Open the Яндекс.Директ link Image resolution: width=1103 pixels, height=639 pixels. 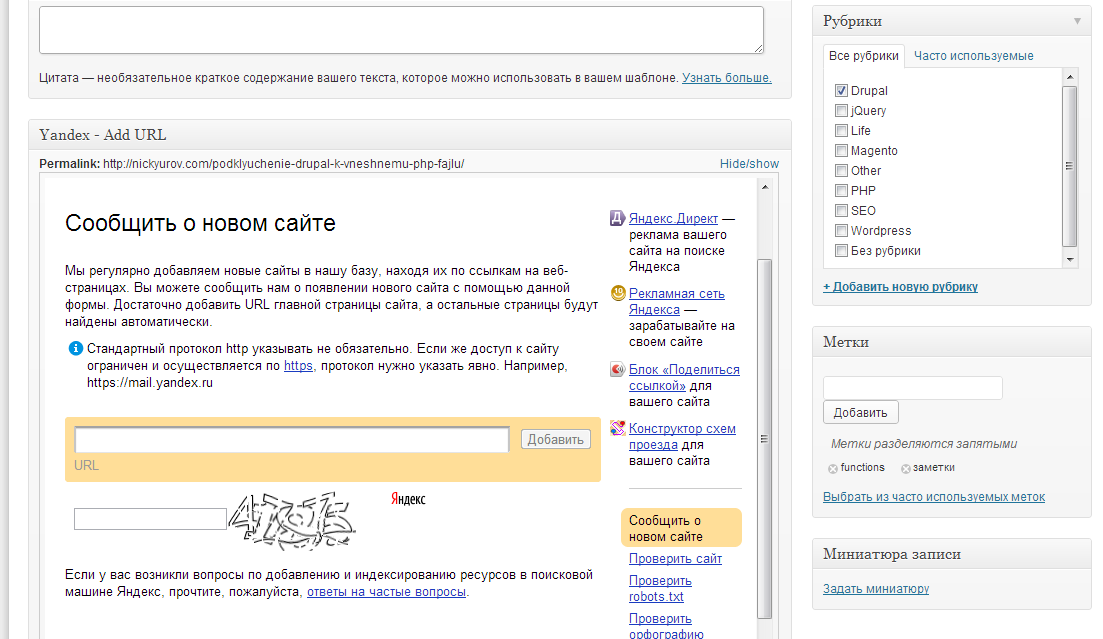(x=673, y=218)
